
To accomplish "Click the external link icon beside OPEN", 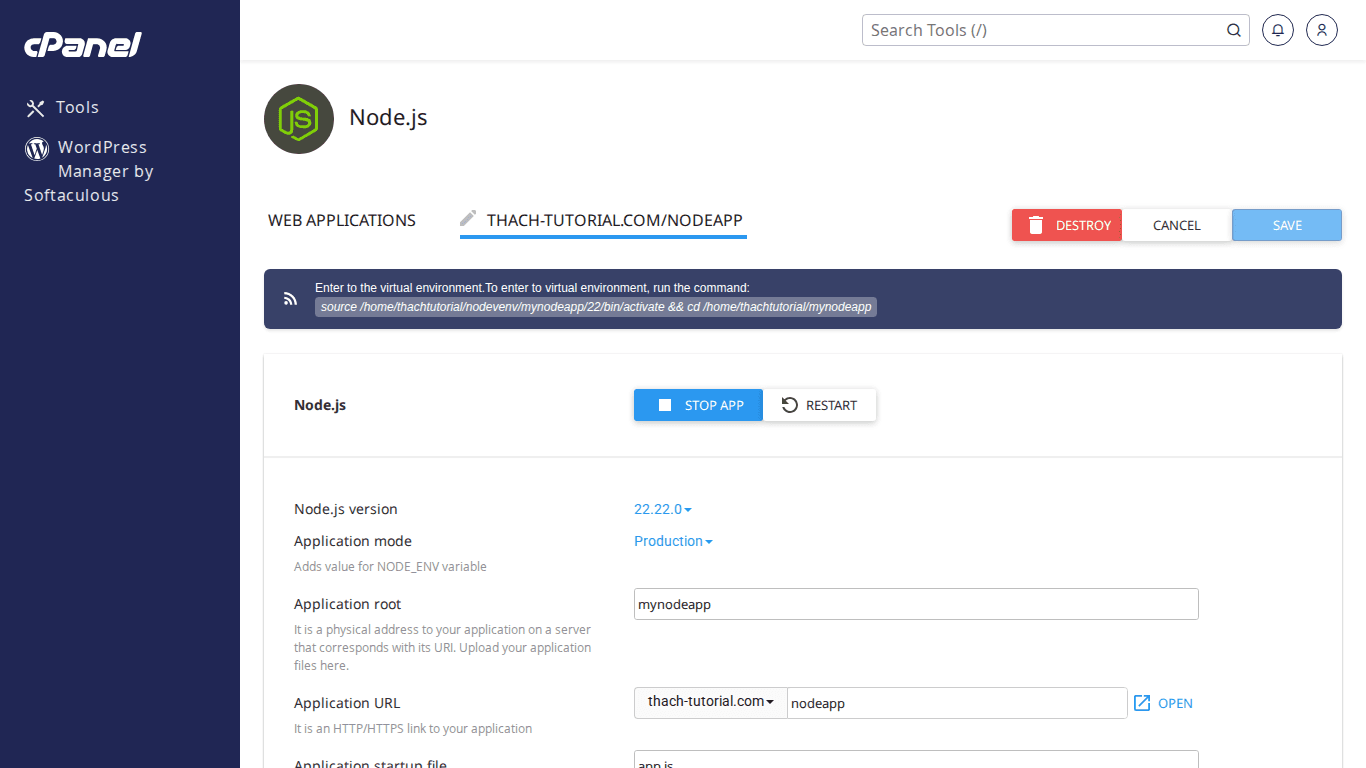I will (x=1140, y=703).
